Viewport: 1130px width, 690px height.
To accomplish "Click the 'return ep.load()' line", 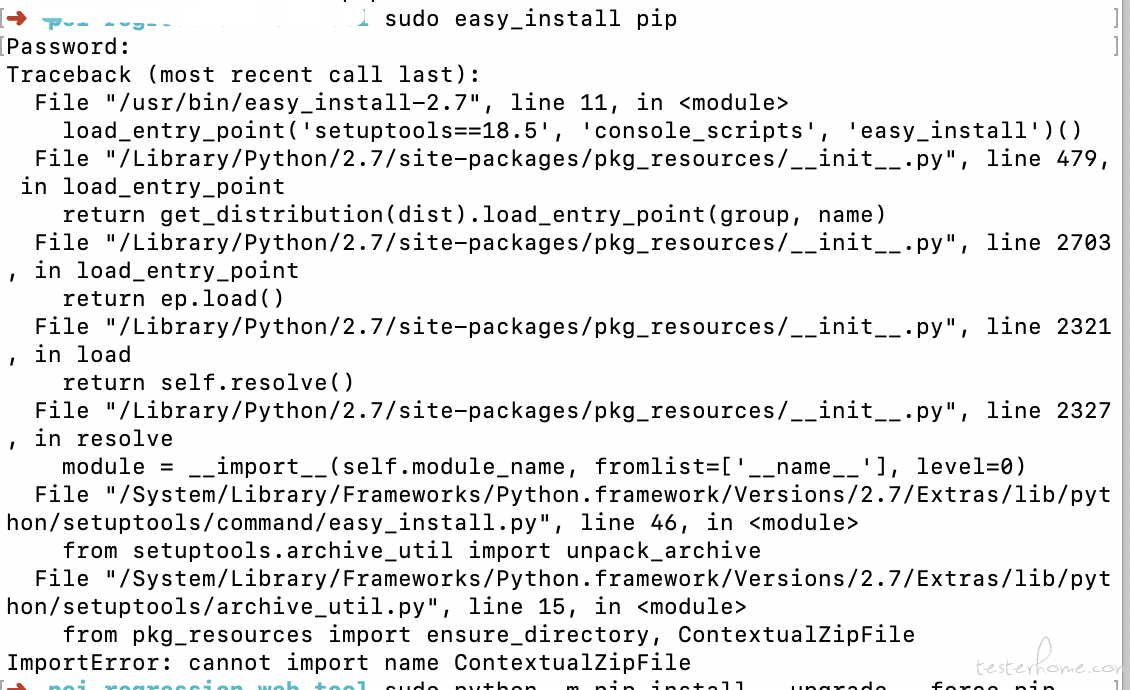I will click(173, 298).
